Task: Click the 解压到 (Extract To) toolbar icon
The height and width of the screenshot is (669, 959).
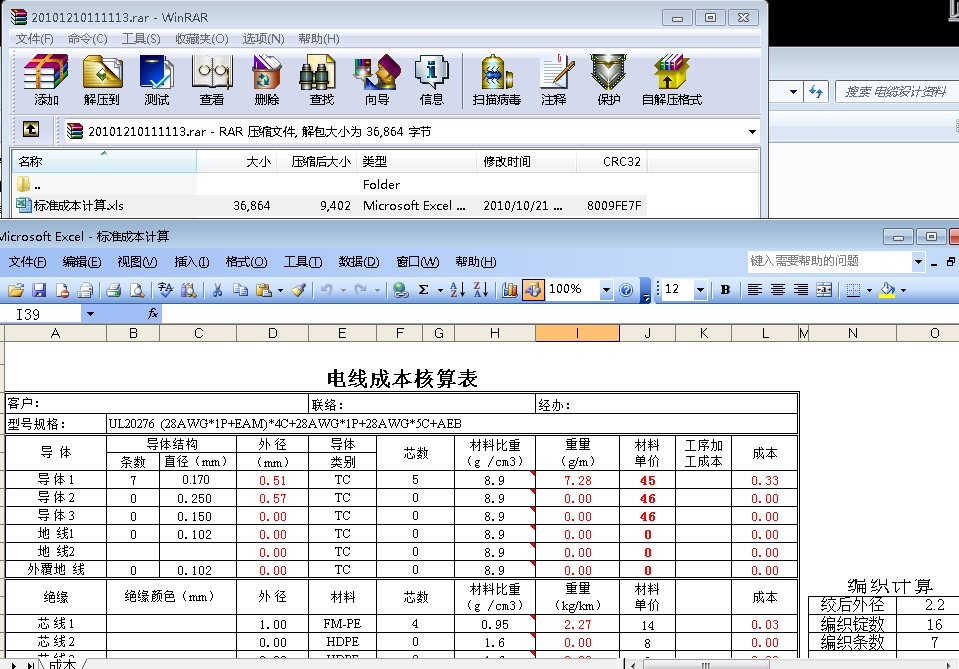Action: pyautogui.click(x=101, y=79)
